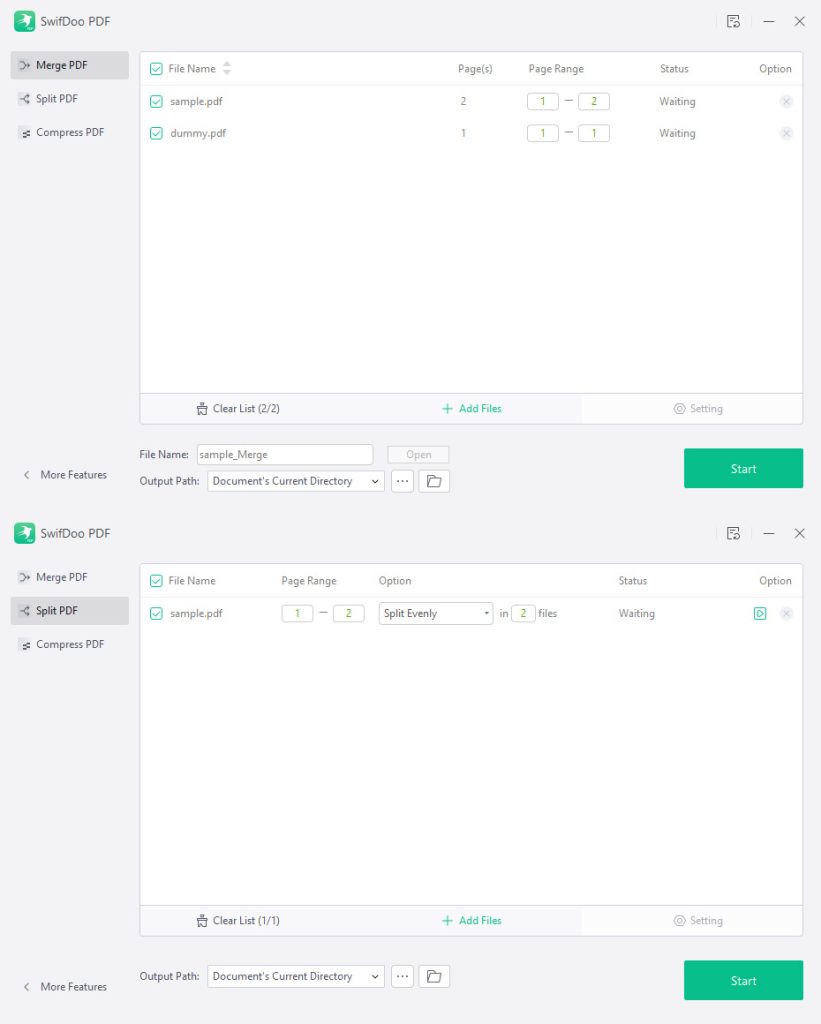Sort merge list by File Name arrows

(x=227, y=68)
